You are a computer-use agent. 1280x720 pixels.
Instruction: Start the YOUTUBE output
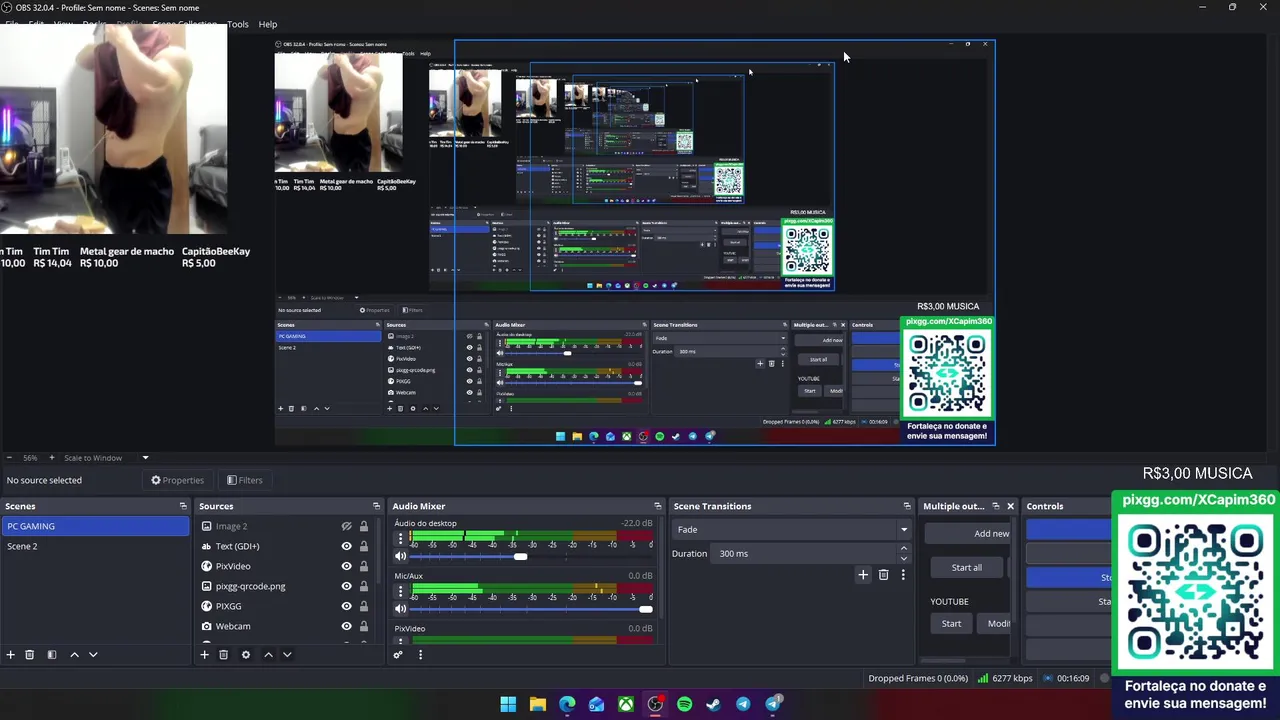951,623
